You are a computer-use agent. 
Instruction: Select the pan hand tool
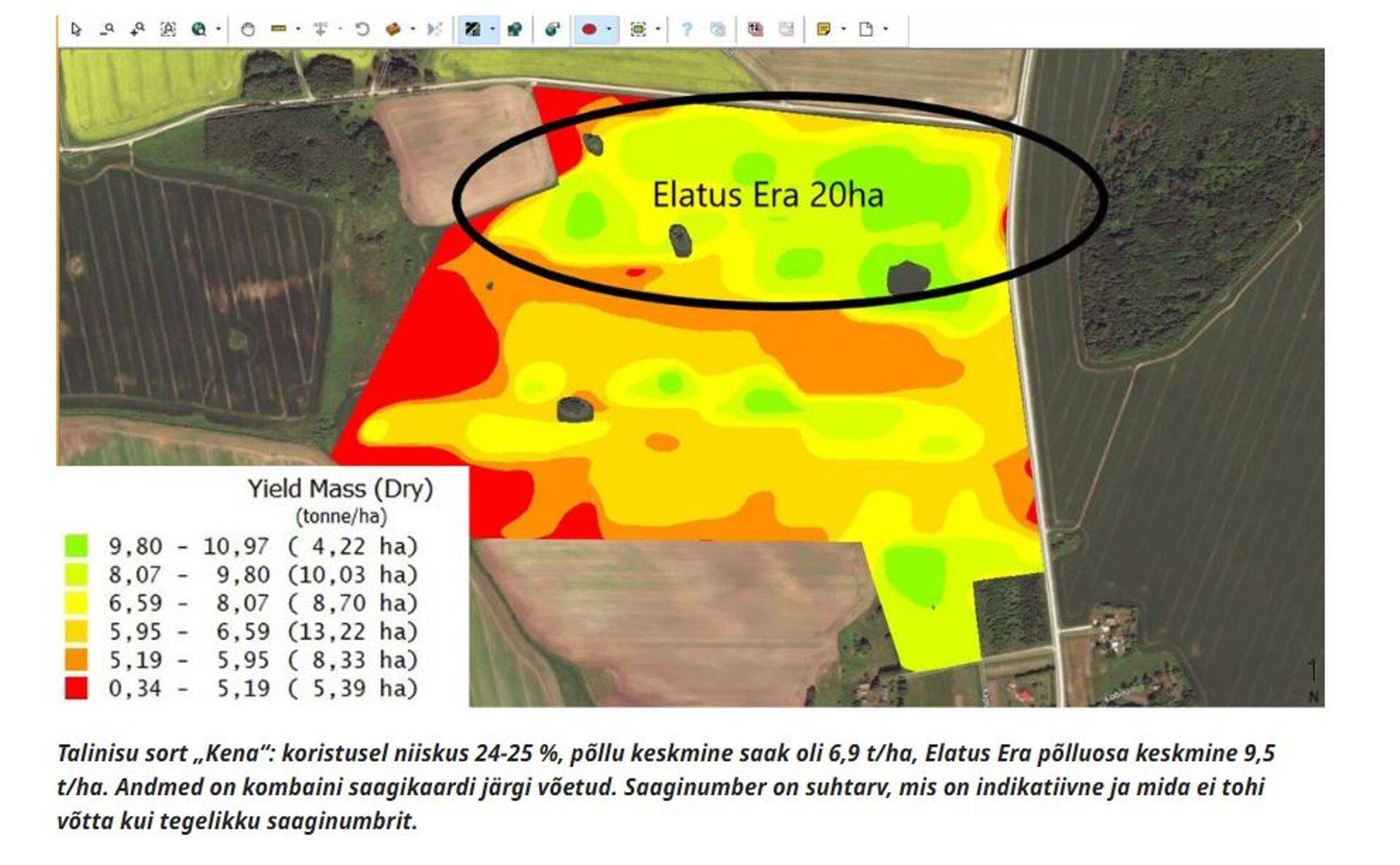[248, 30]
